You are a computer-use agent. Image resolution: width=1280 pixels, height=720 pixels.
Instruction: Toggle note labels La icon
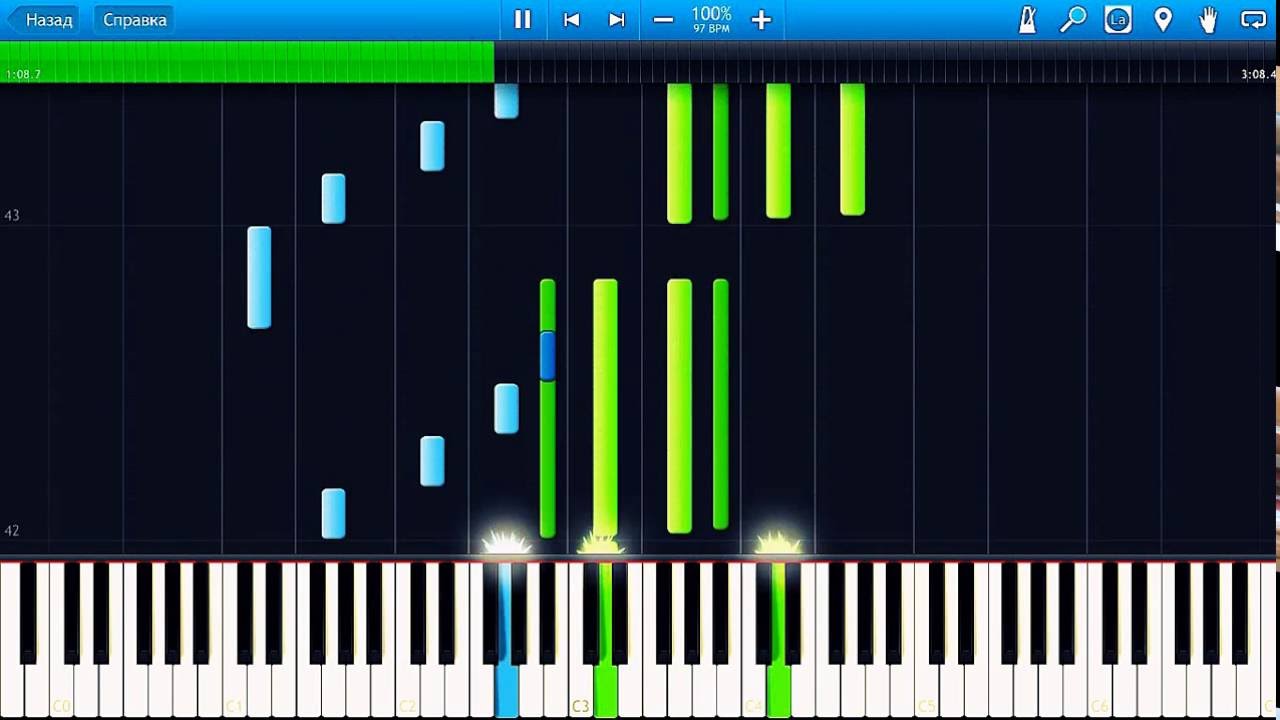tap(1118, 19)
